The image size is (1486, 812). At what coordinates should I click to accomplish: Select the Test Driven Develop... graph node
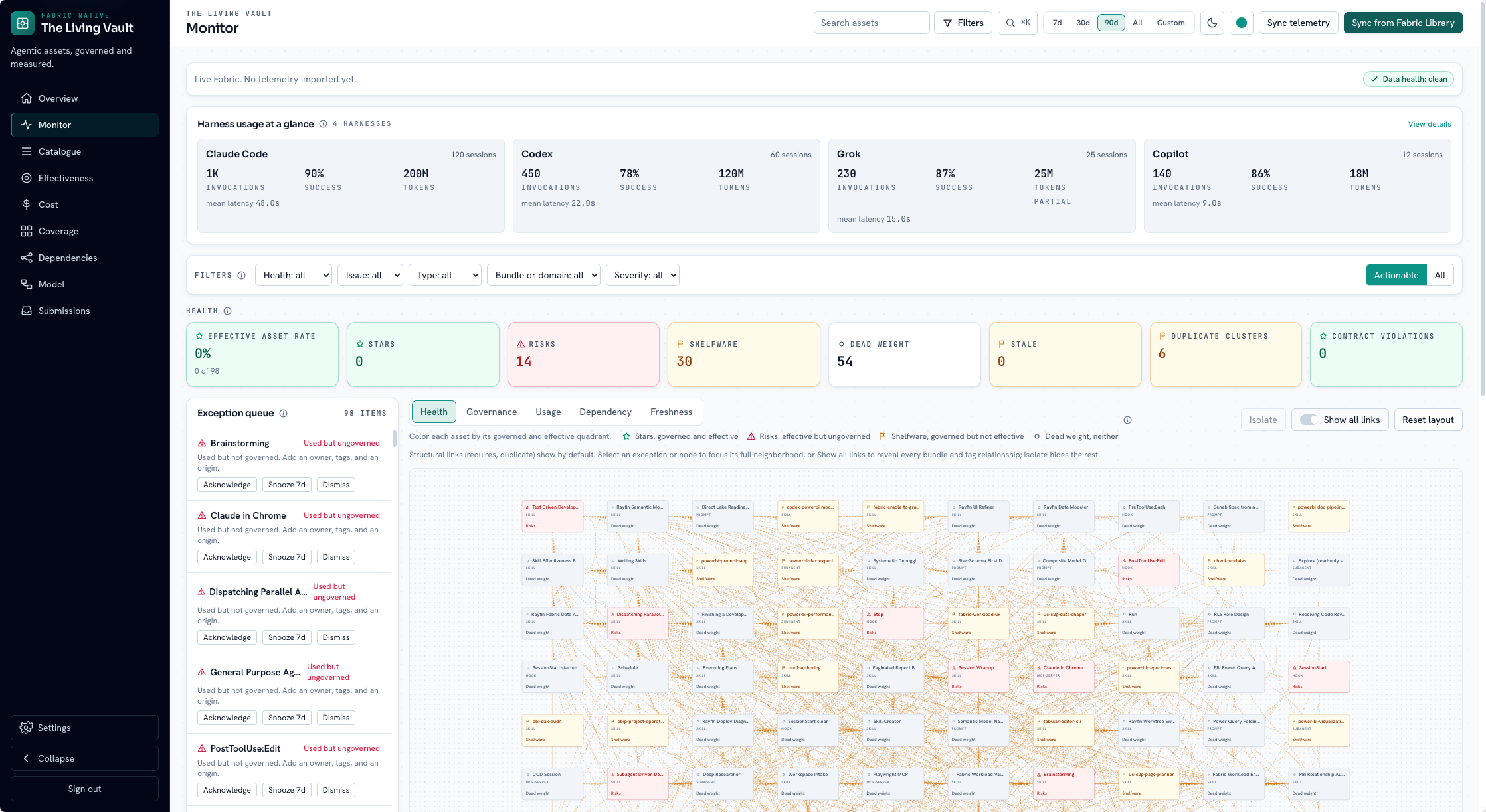[553, 516]
